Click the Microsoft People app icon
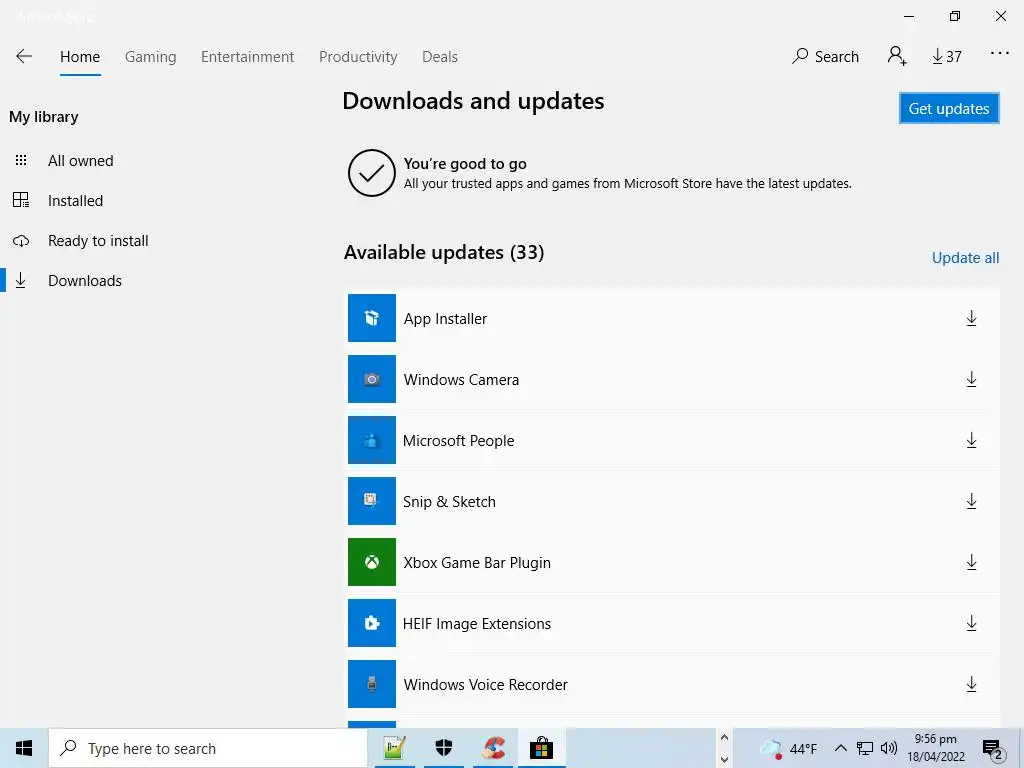The image size is (1024, 768). (372, 440)
